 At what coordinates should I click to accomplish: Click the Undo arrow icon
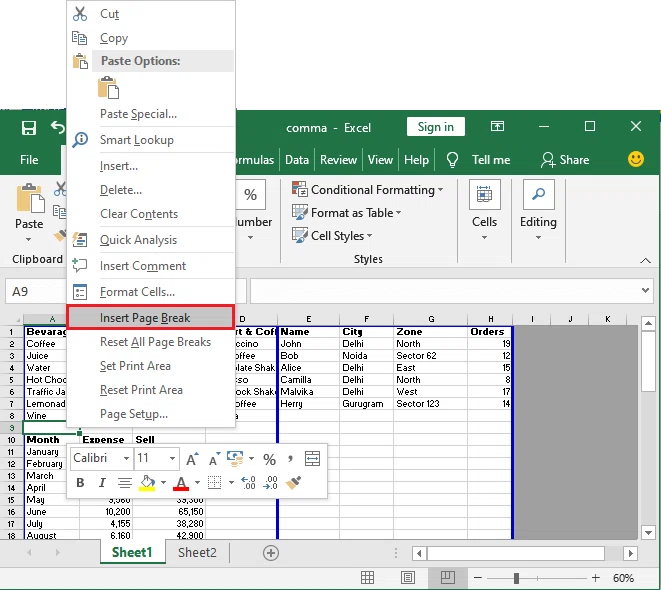tap(58, 127)
